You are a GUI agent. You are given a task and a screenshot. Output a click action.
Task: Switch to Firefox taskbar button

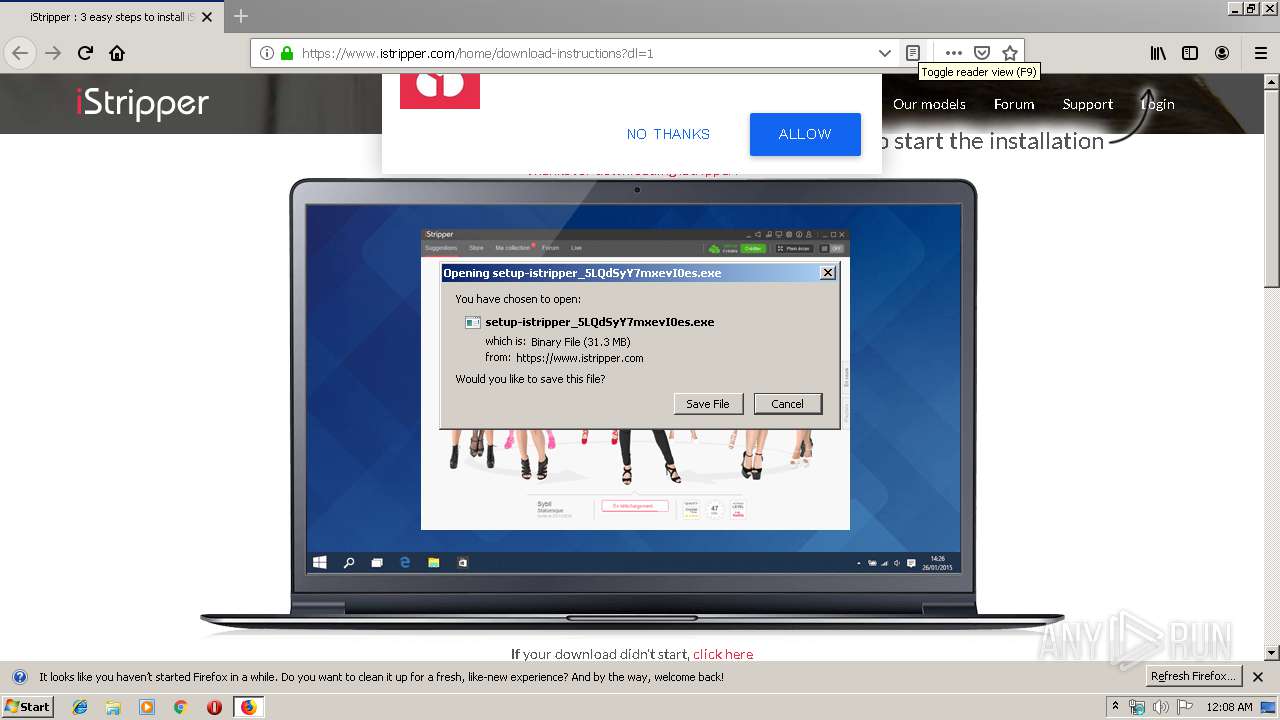coord(248,706)
